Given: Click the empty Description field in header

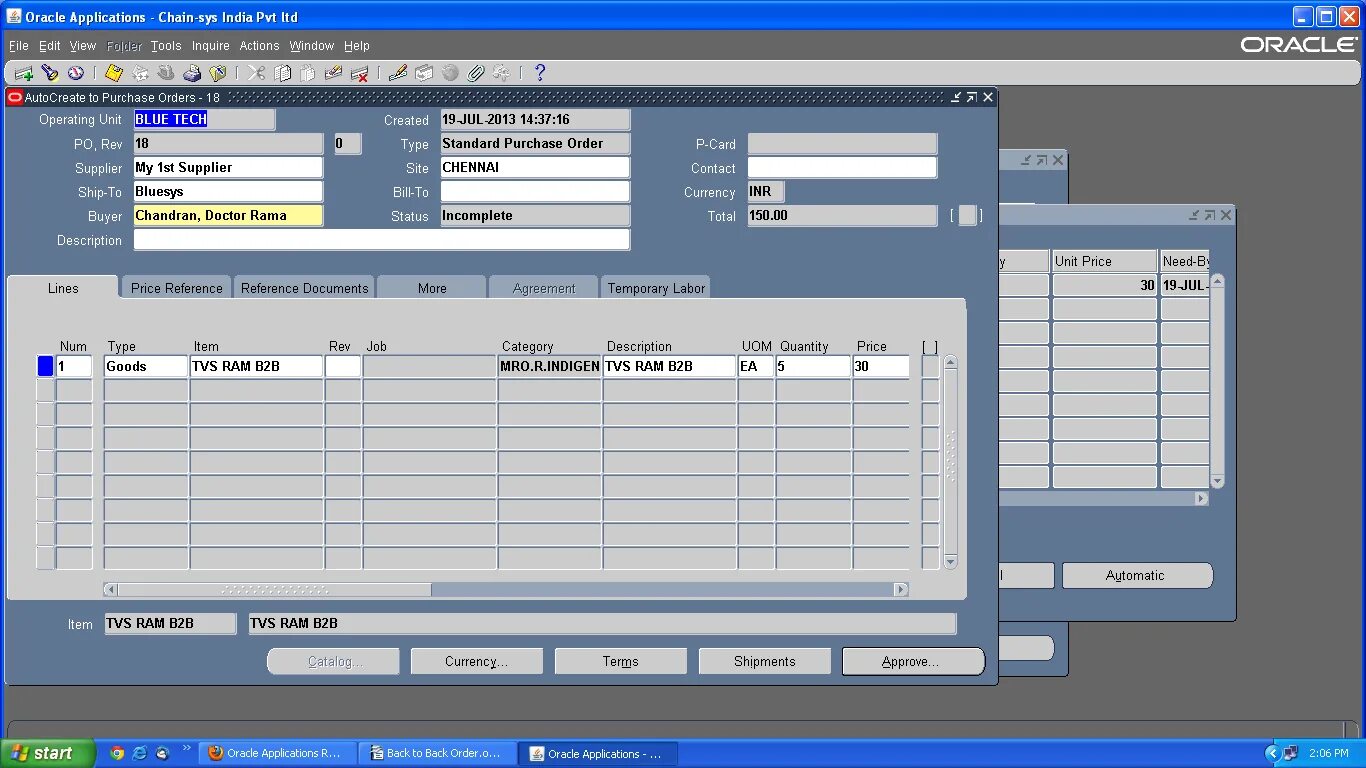Looking at the screenshot, I should [x=382, y=239].
